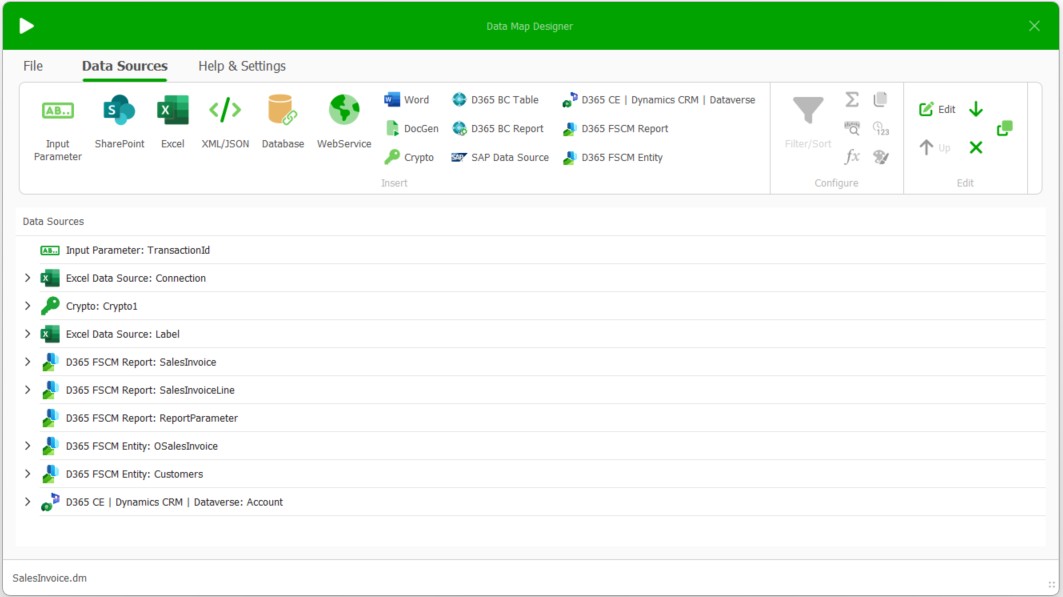Screen dimensions: 1063x597
Task: Insert a WebService data source
Action: pos(344,120)
